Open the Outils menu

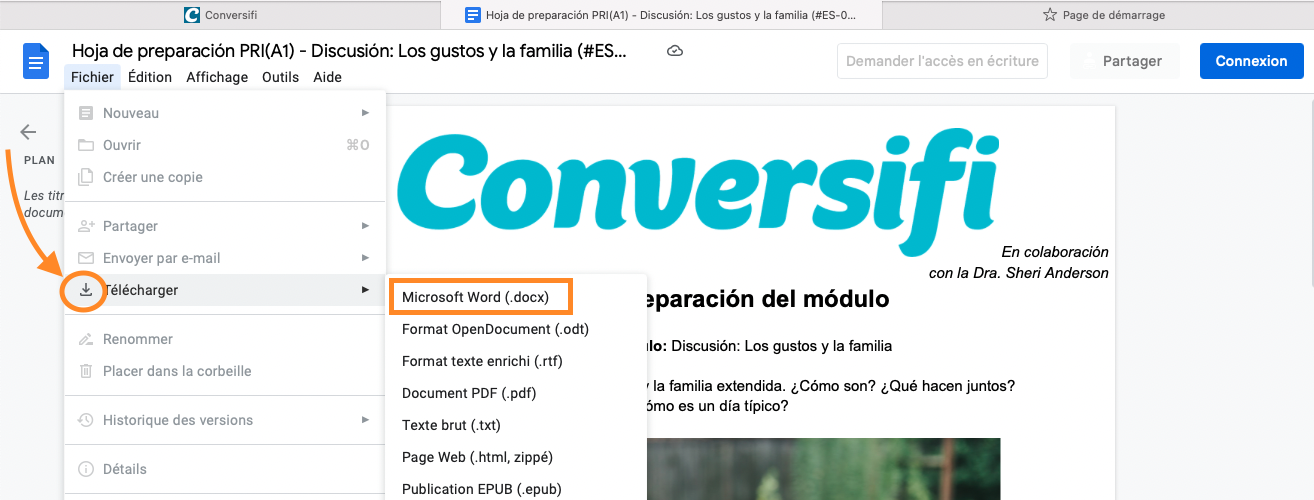point(280,77)
